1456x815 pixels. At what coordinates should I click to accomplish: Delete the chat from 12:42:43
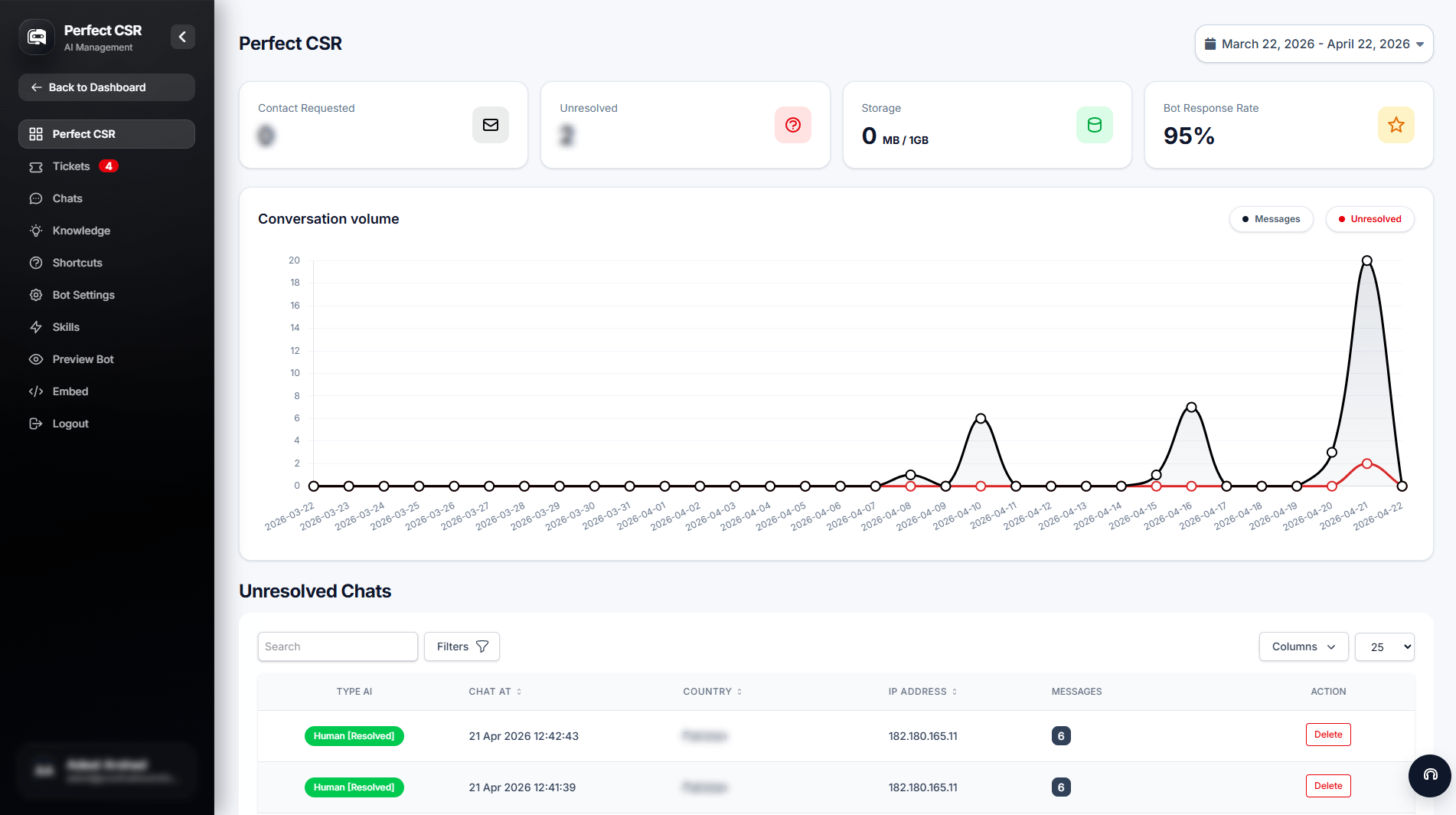pyautogui.click(x=1327, y=735)
